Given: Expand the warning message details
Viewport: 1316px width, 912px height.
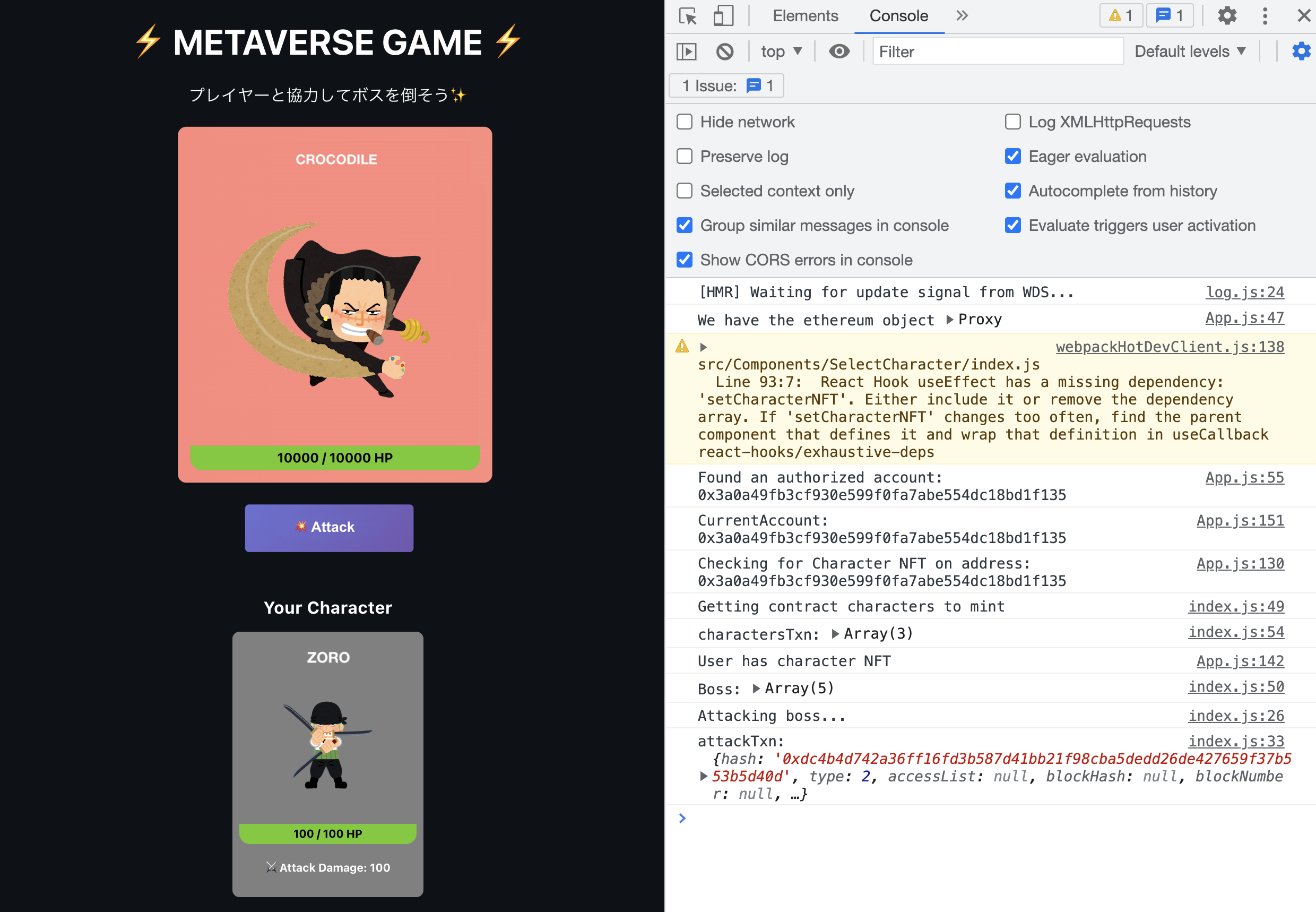Looking at the screenshot, I should tap(704, 347).
